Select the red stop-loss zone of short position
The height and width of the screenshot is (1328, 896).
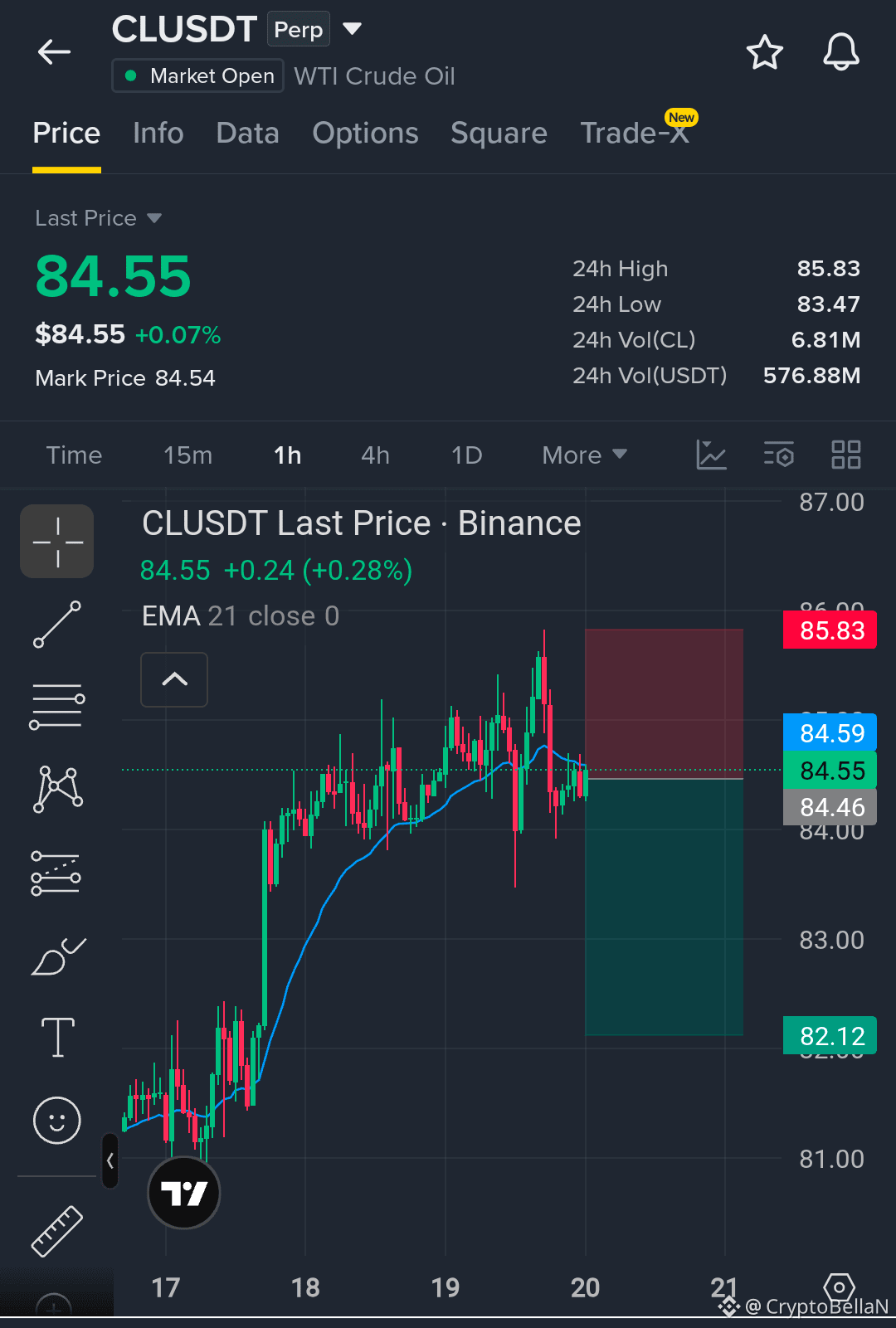[x=664, y=703]
